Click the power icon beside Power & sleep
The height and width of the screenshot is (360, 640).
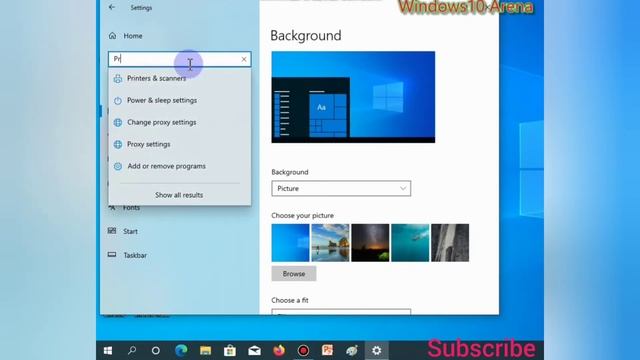tap(118, 100)
